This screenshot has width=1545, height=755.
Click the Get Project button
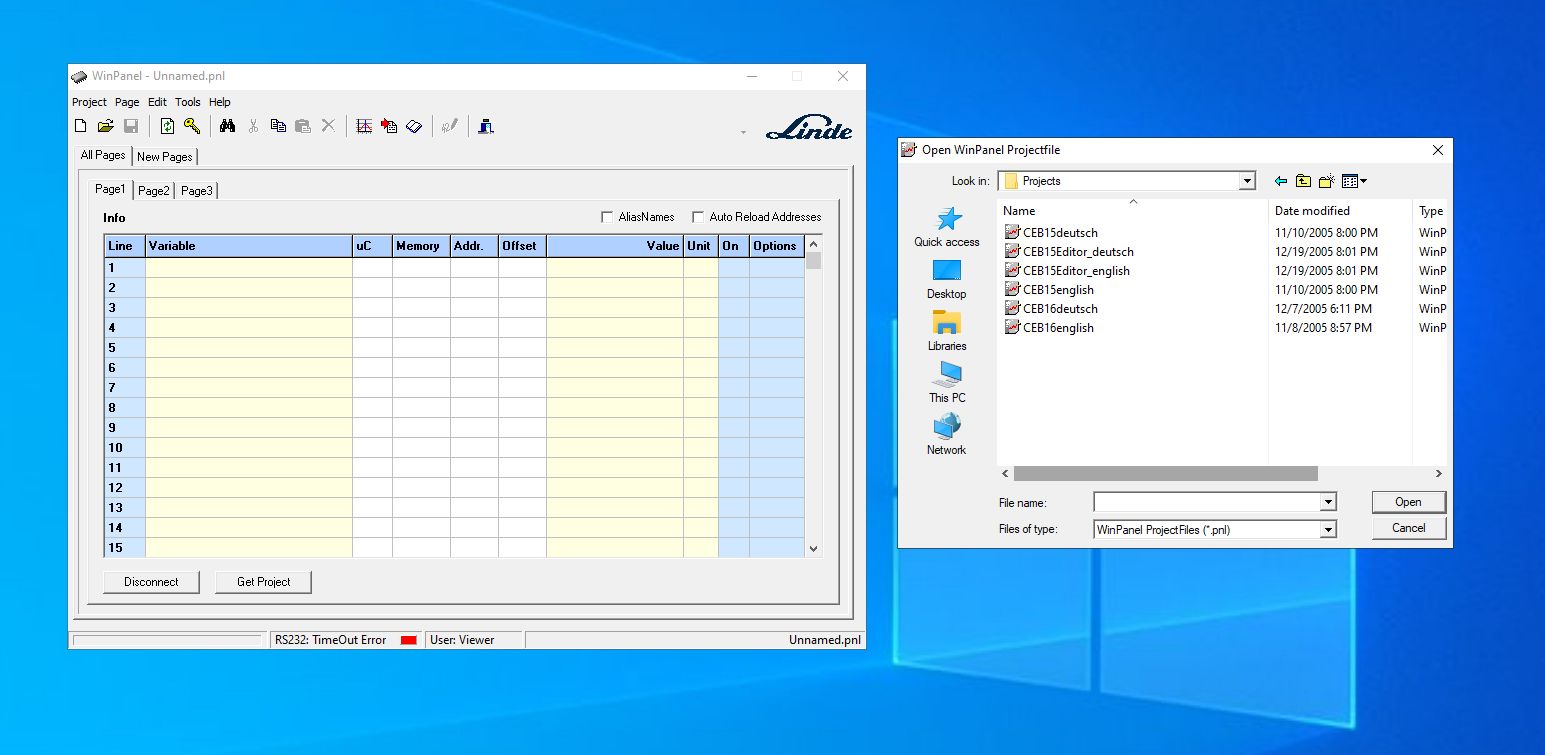(x=263, y=581)
